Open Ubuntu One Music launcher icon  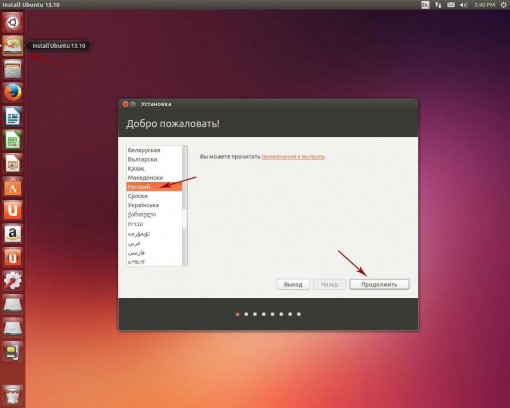pyautogui.click(x=13, y=257)
